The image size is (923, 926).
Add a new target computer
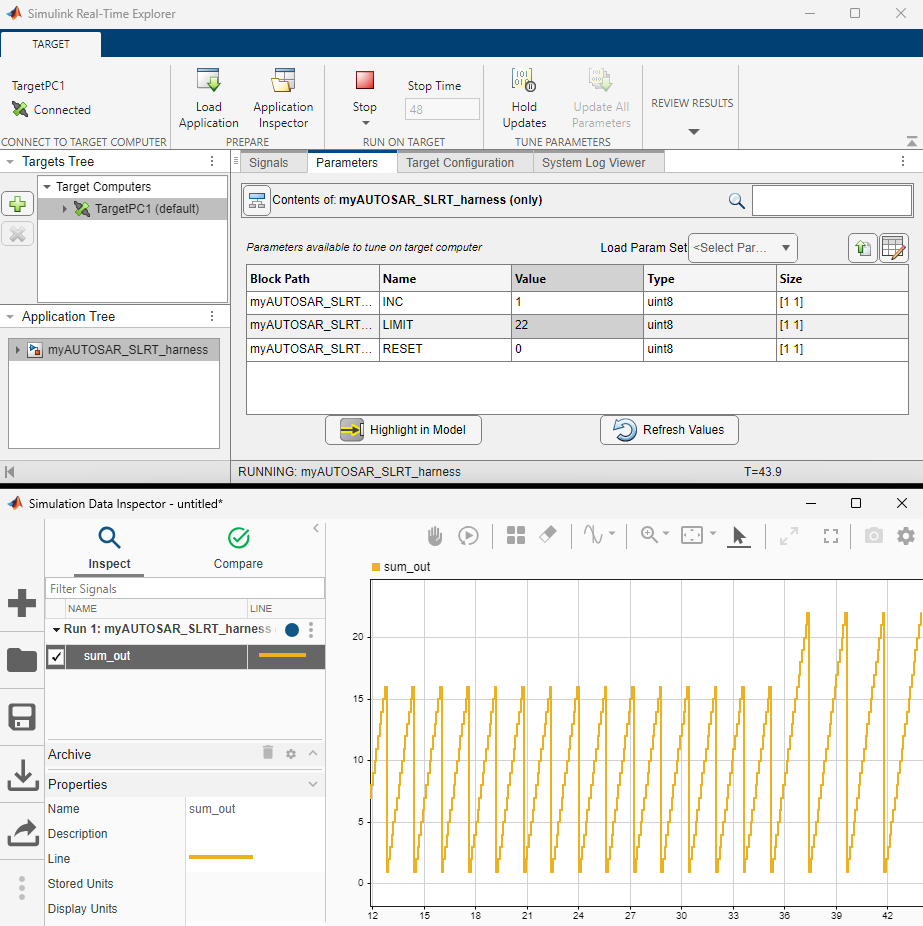[19, 205]
